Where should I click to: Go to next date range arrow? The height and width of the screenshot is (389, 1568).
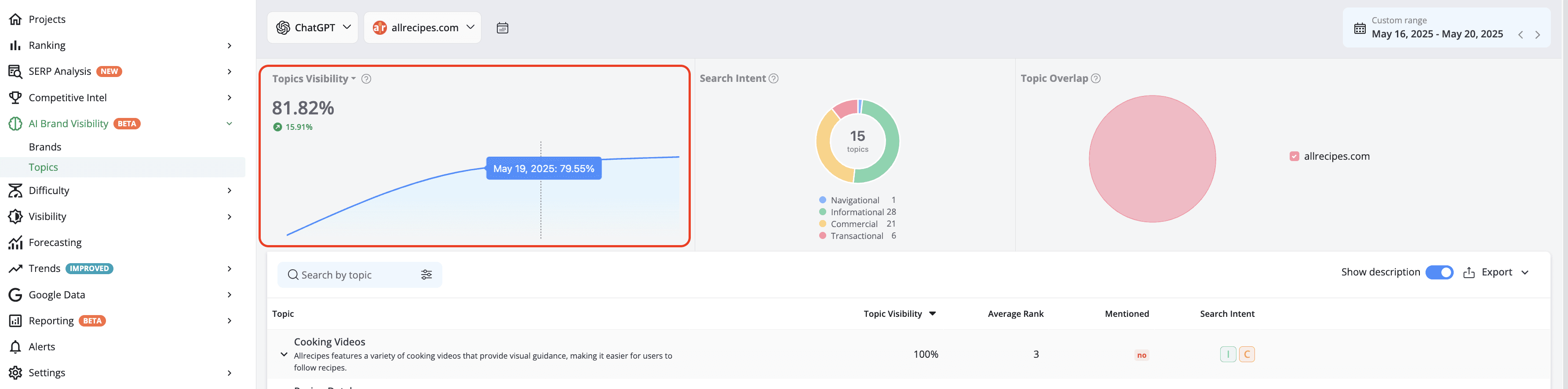[1538, 35]
